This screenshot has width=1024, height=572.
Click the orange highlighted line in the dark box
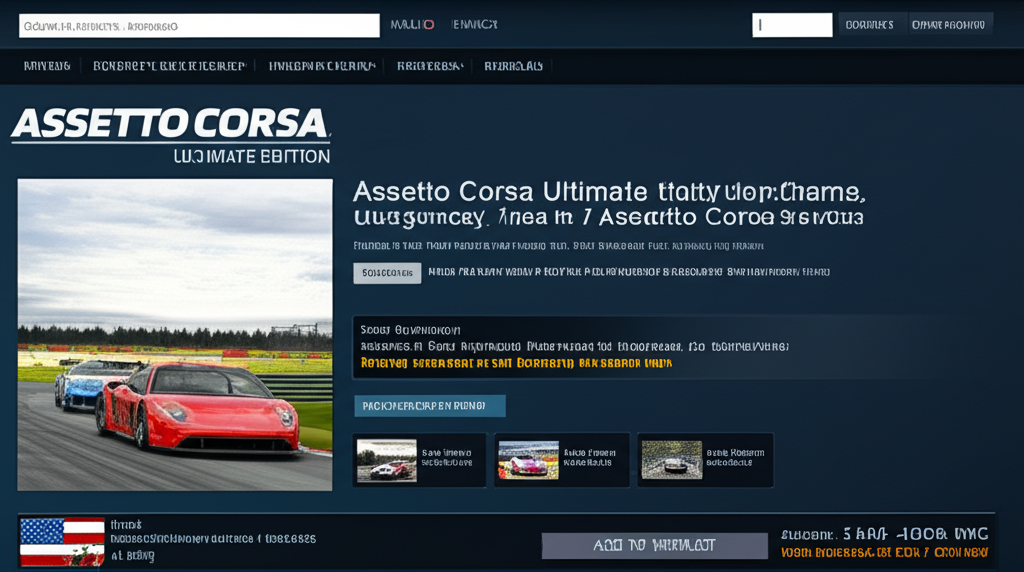[516, 363]
